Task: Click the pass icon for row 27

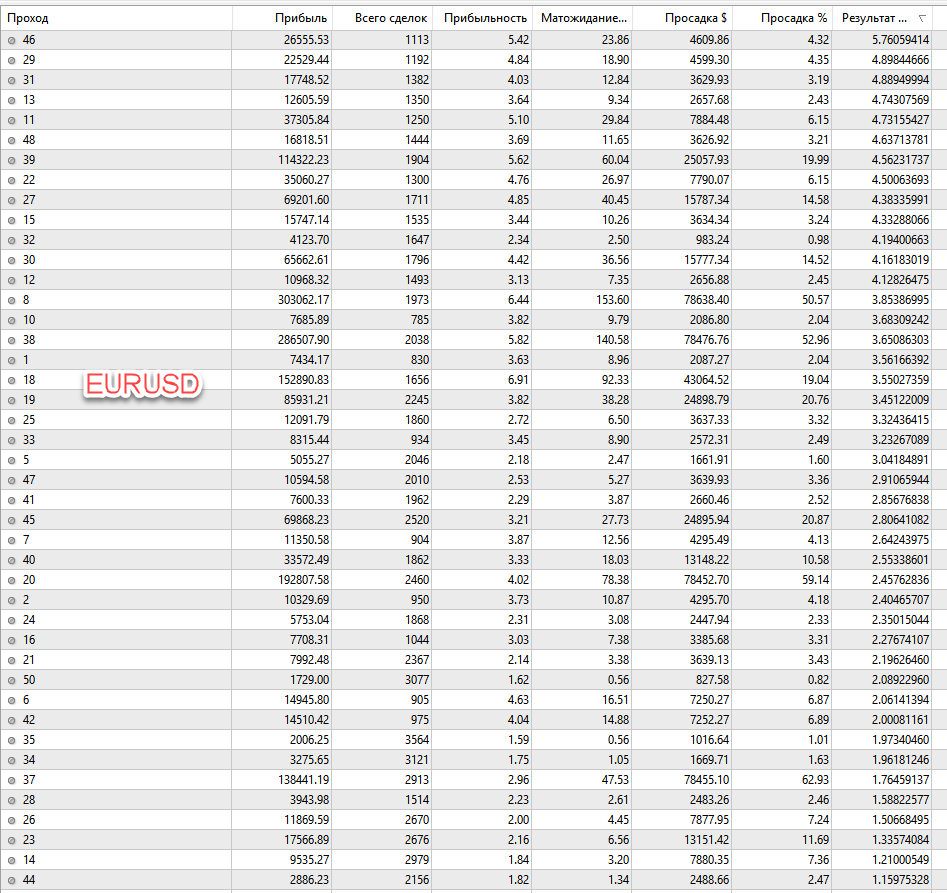Action: 11,200
